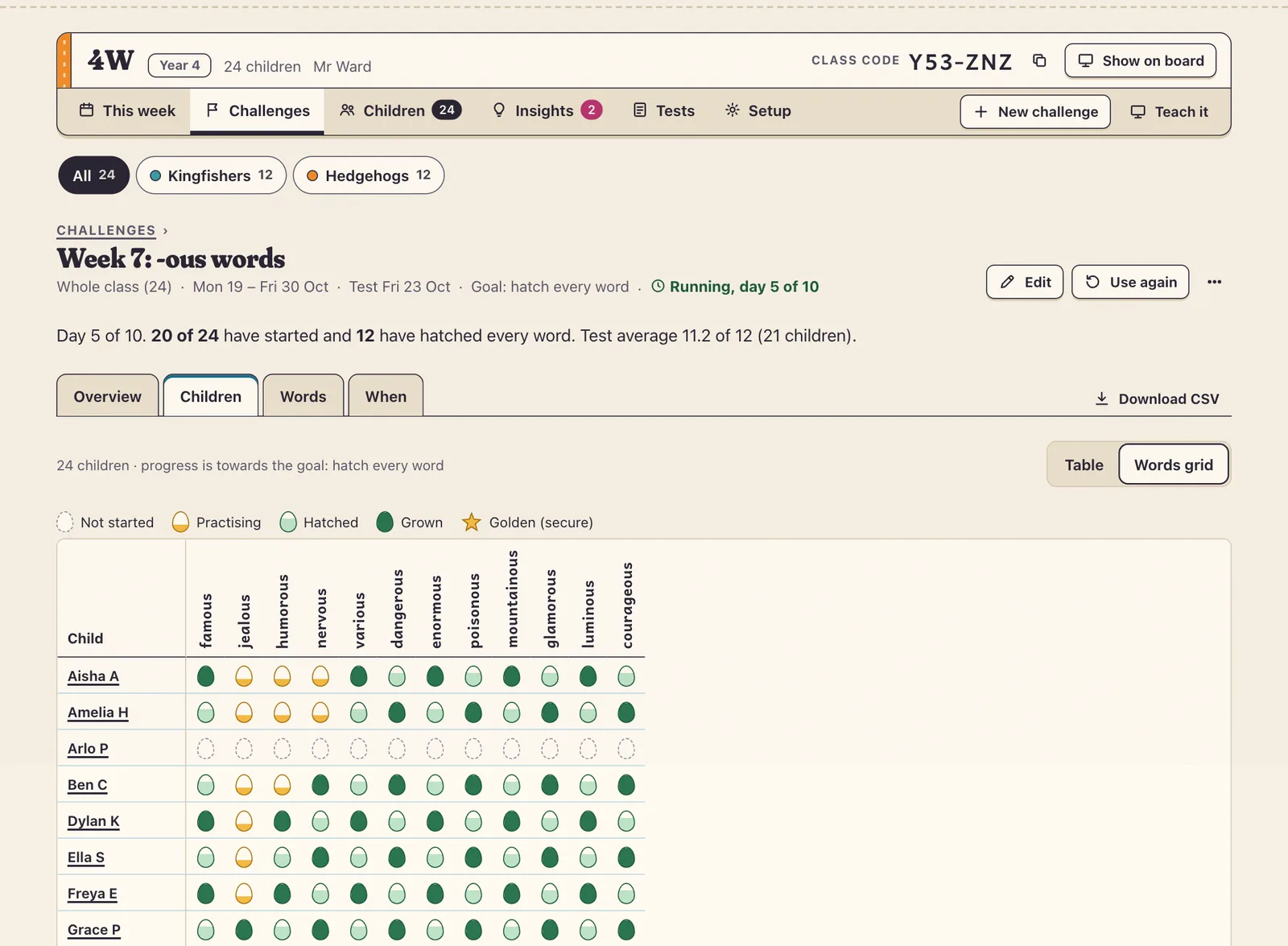Click Show on board button
Image resolution: width=1288 pixels, height=946 pixels.
click(1141, 61)
